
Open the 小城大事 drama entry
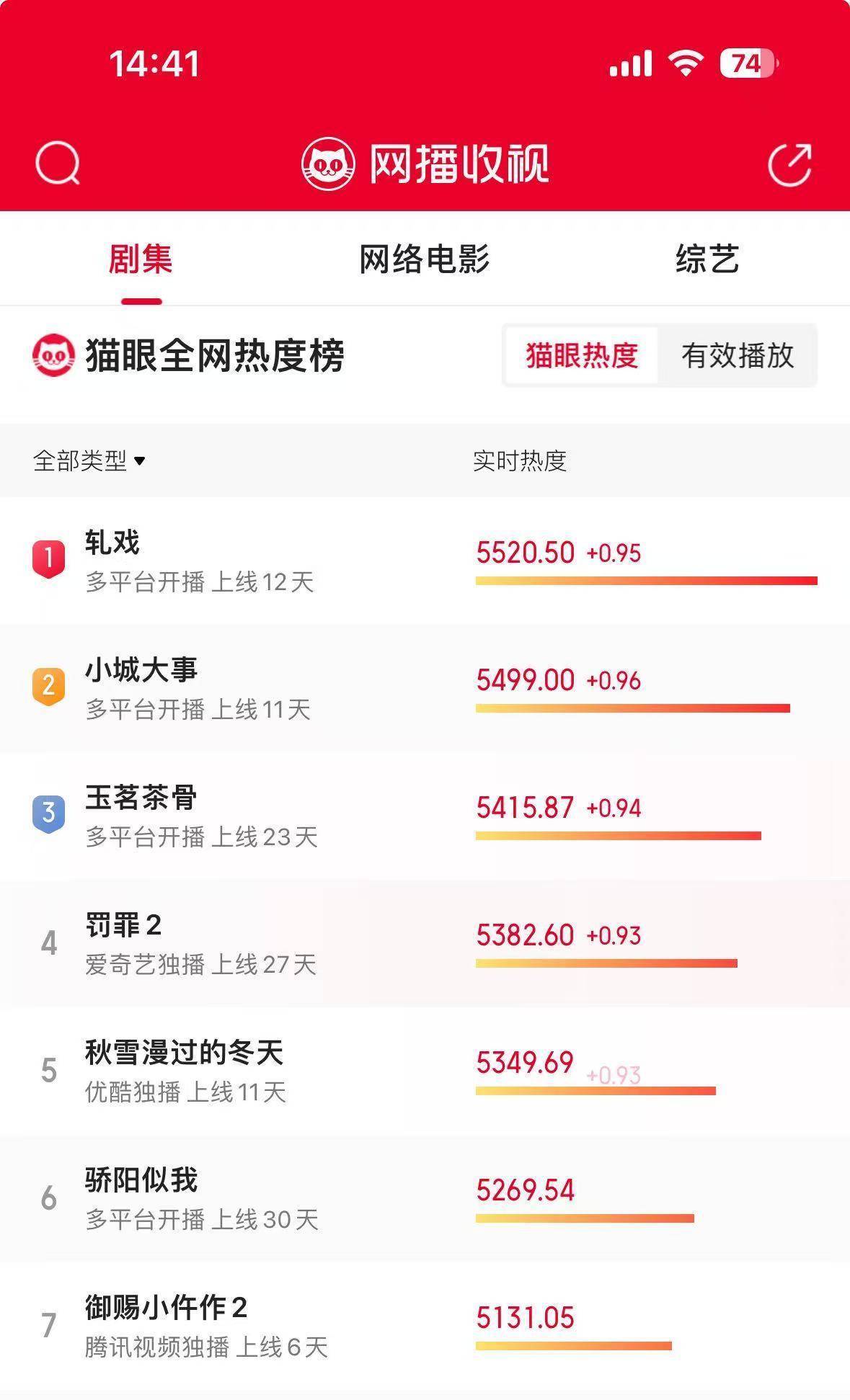coord(141,670)
